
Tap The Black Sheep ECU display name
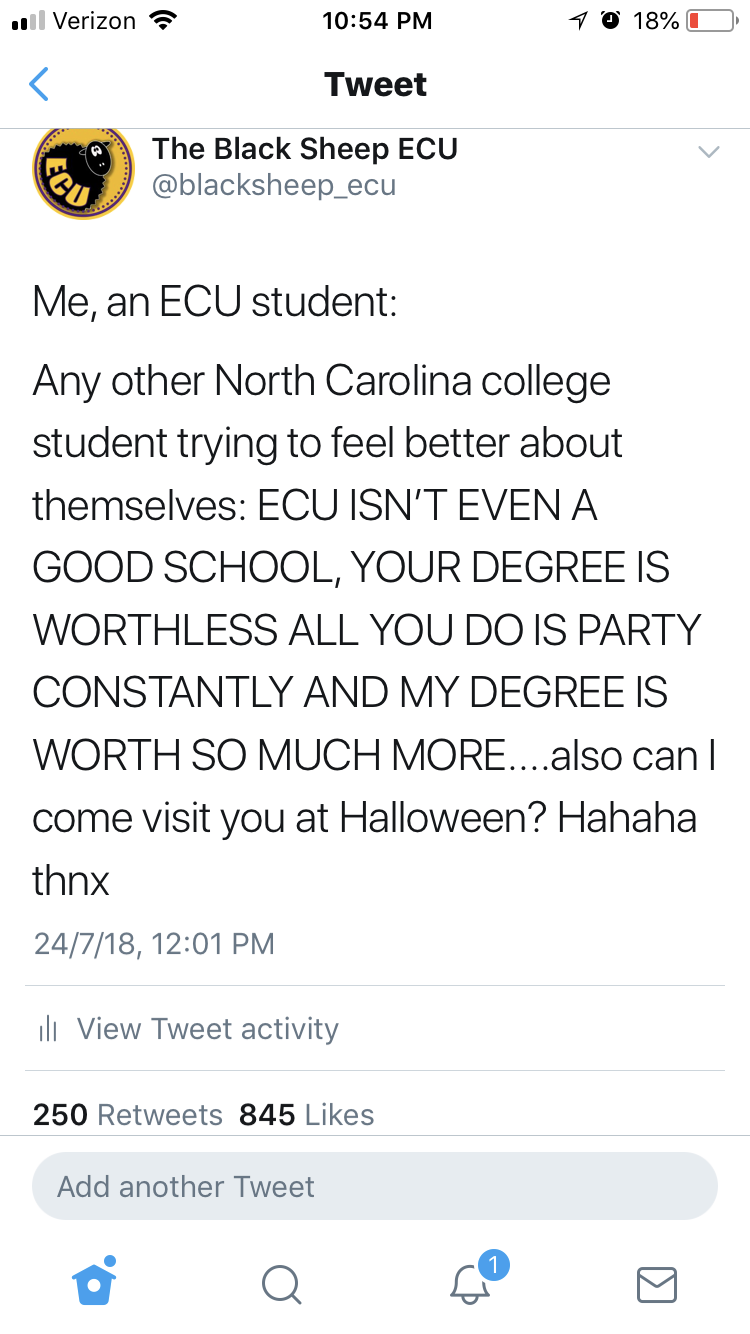(305, 149)
